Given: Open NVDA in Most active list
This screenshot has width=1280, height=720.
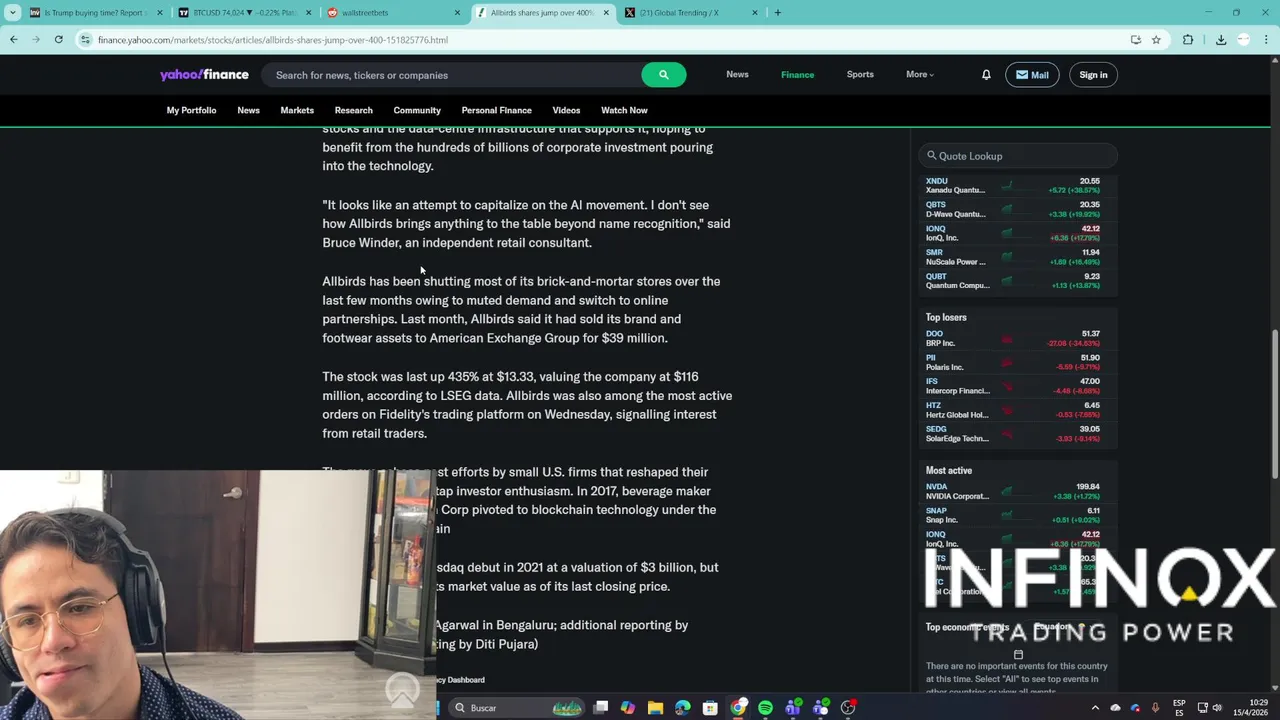Looking at the screenshot, I should 936,487.
